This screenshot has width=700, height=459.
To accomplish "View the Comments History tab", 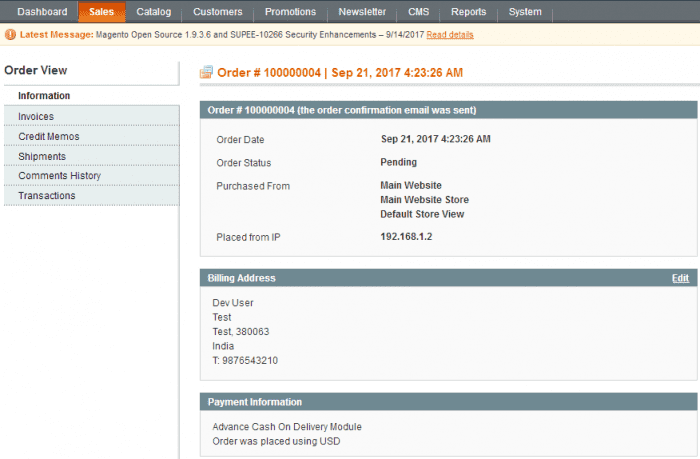I will point(59,176).
